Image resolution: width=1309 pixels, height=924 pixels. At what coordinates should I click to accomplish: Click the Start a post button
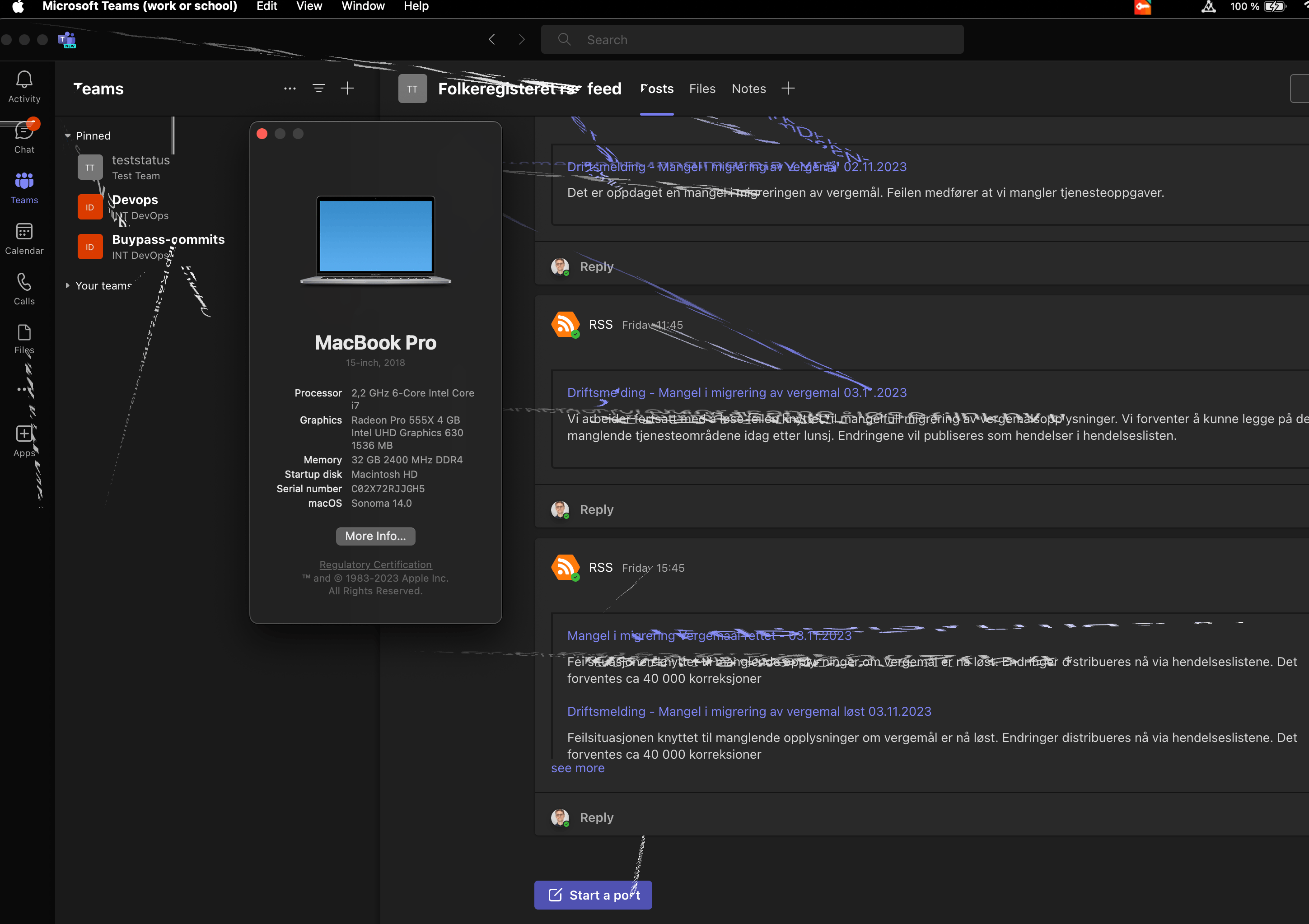pos(593,895)
